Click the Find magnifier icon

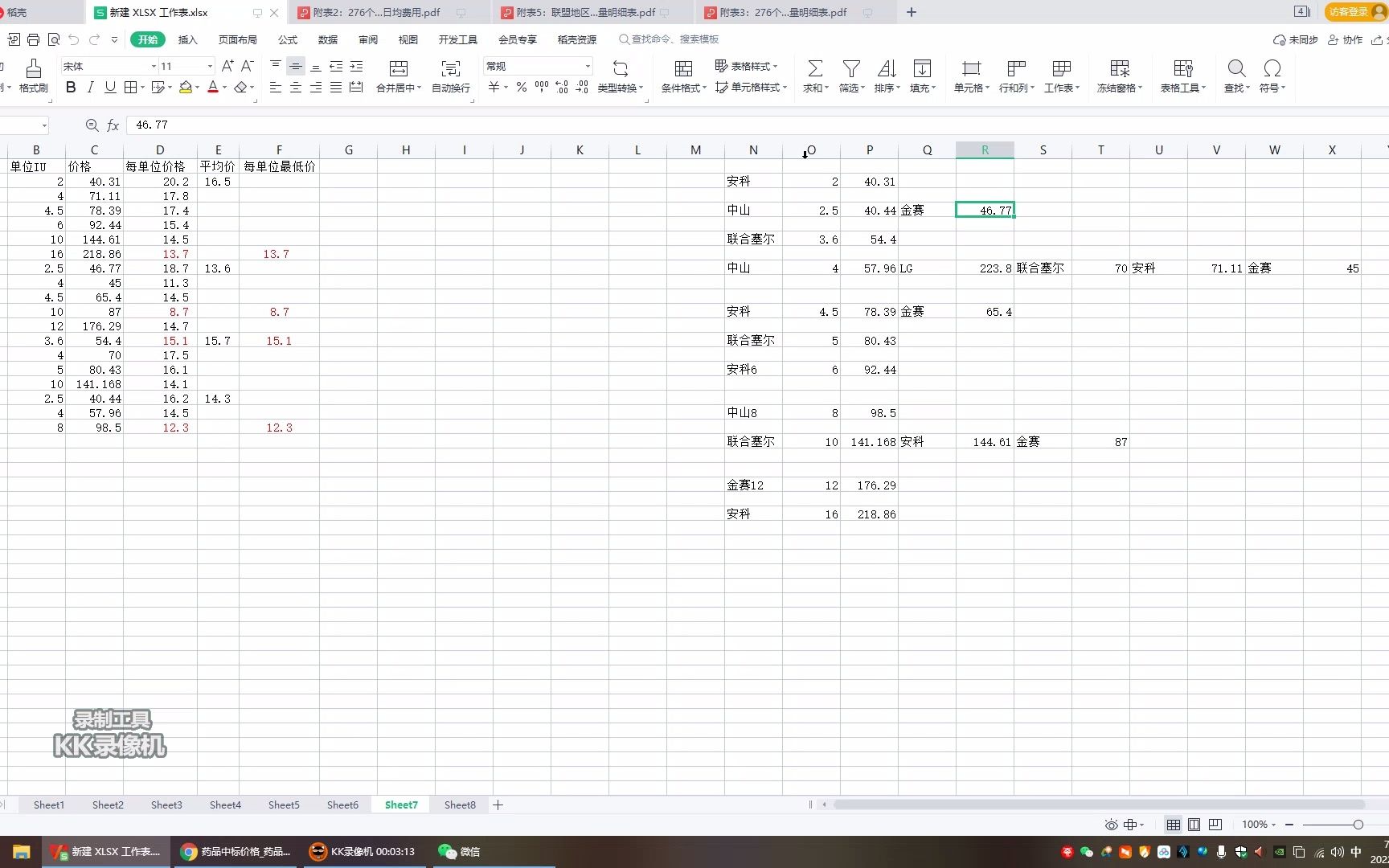point(1237,68)
